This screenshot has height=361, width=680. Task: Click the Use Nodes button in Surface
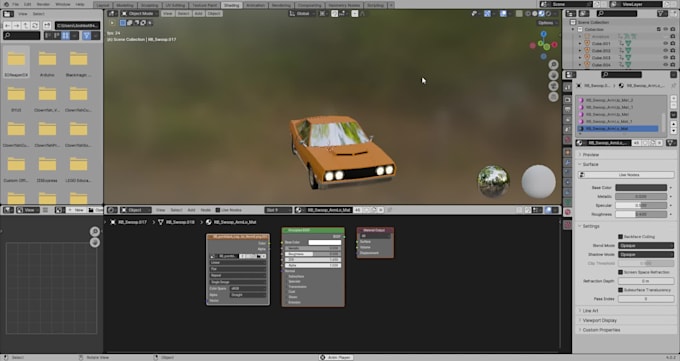coord(626,175)
